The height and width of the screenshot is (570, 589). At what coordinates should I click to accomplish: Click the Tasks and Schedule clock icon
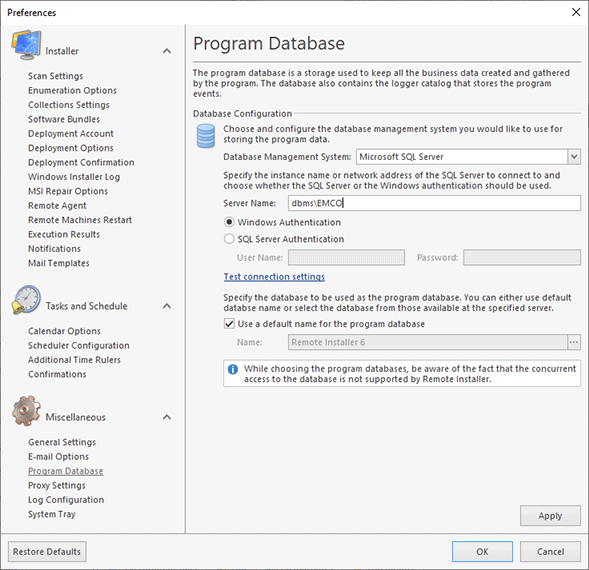[26, 300]
